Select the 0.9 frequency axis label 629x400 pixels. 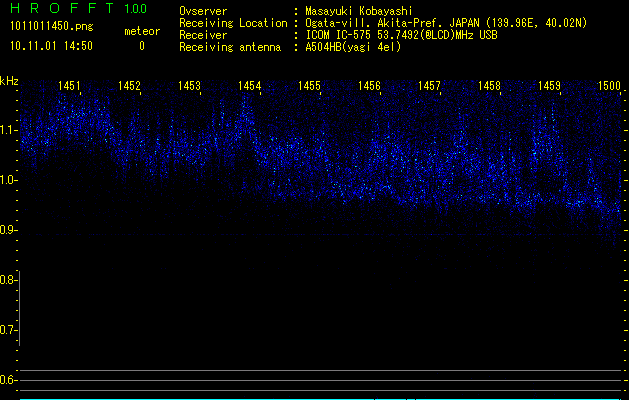8,230
